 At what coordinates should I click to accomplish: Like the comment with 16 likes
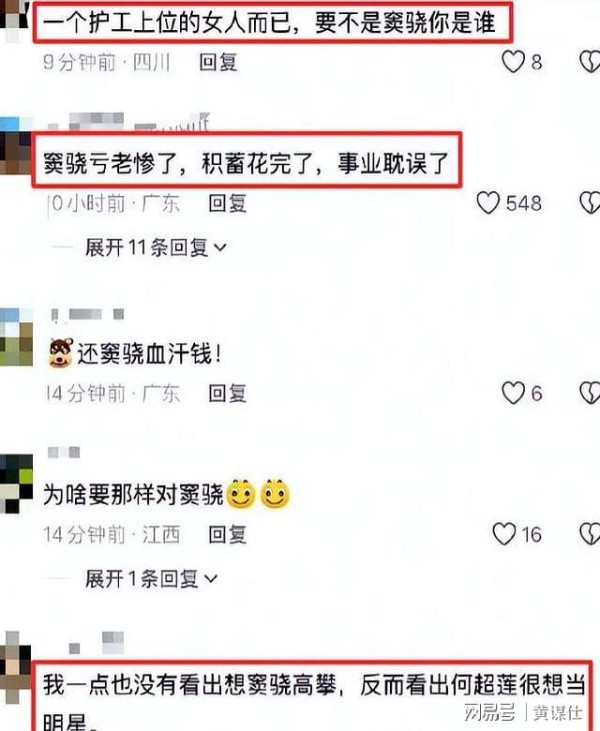[504, 534]
